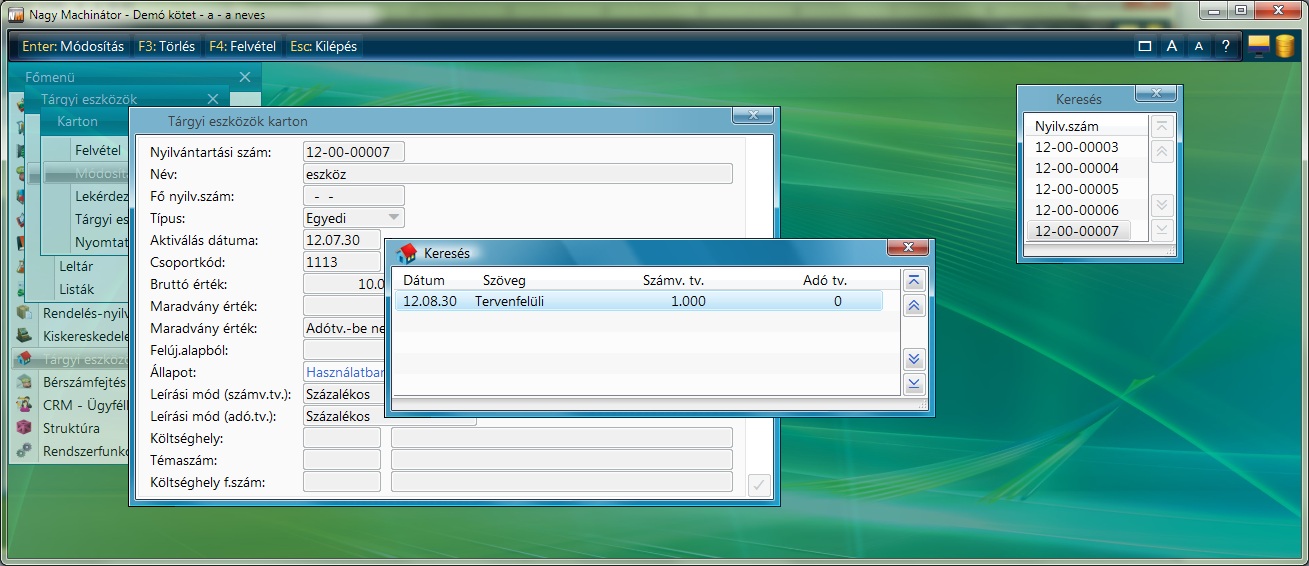Click the Kiskereskedelem cash register icon
1309x566 pixels.
[x=25, y=336]
